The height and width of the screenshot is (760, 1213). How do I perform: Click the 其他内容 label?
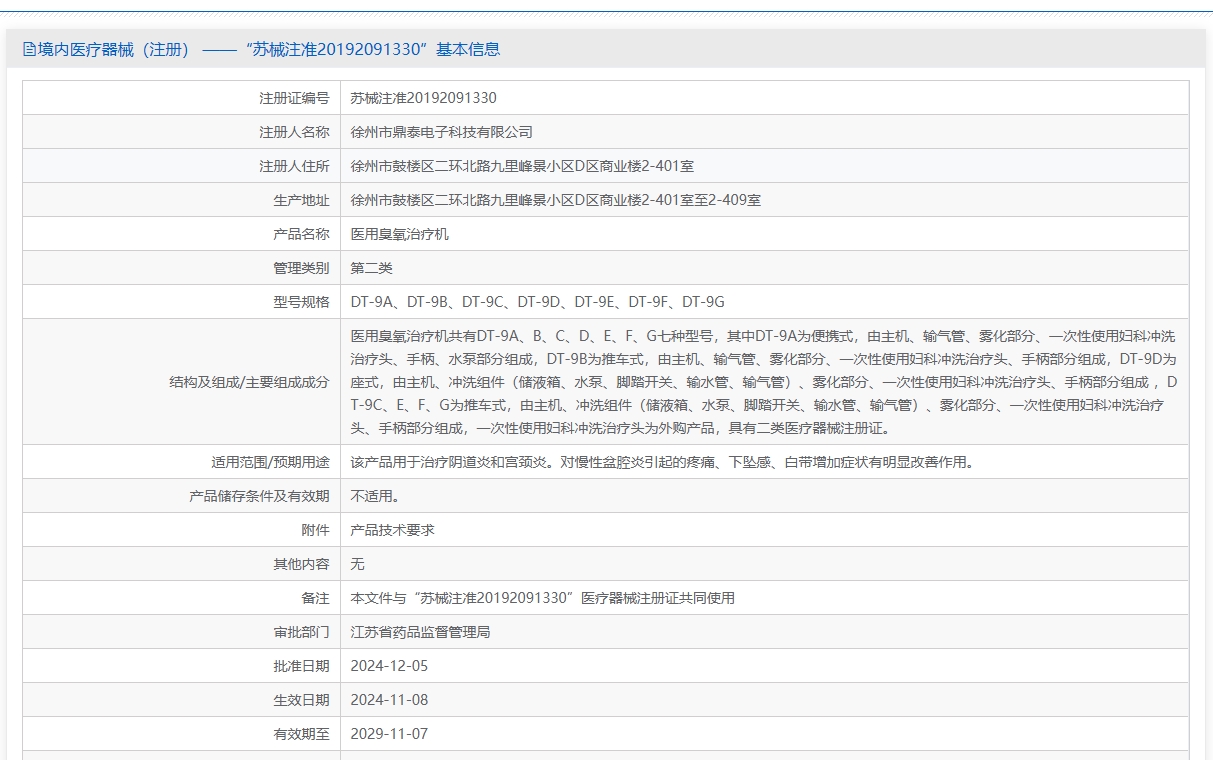click(301, 564)
